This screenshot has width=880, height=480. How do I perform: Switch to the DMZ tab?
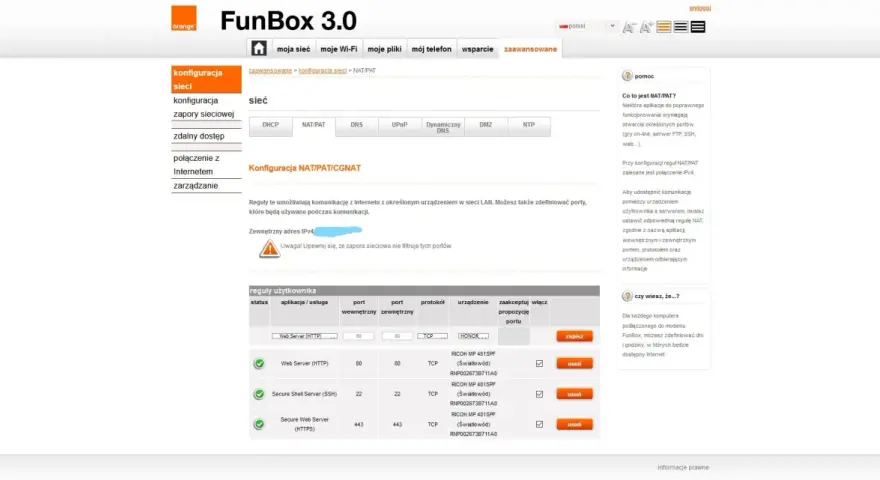pyautogui.click(x=486, y=125)
